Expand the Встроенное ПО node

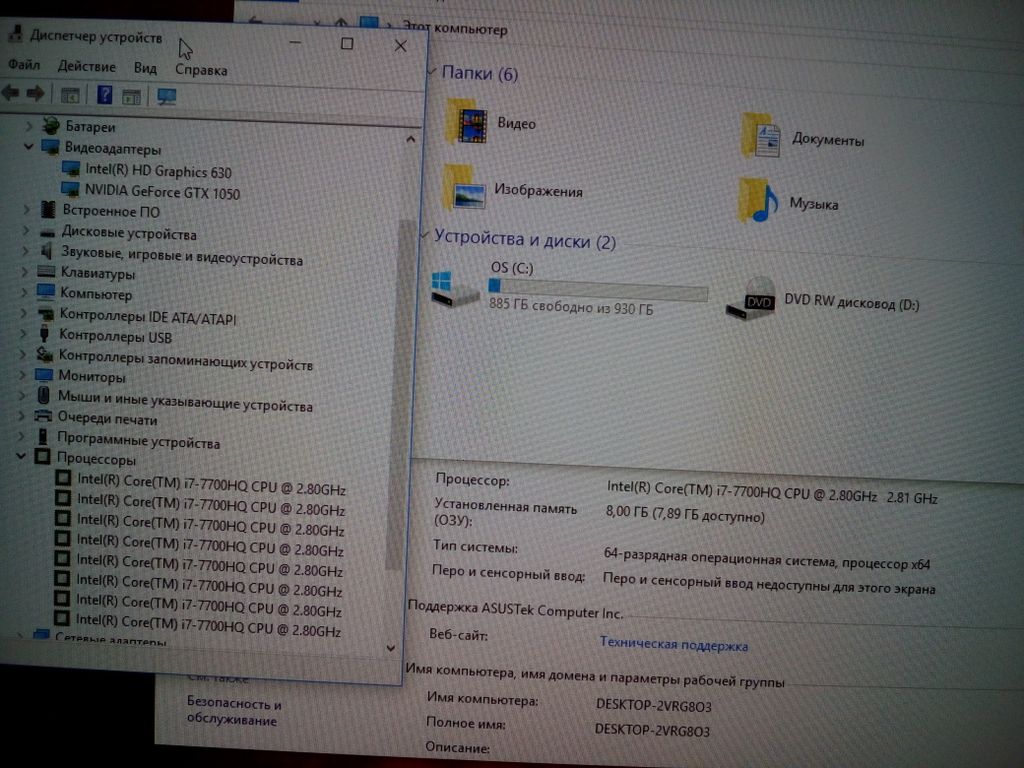pyautogui.click(x=27, y=209)
